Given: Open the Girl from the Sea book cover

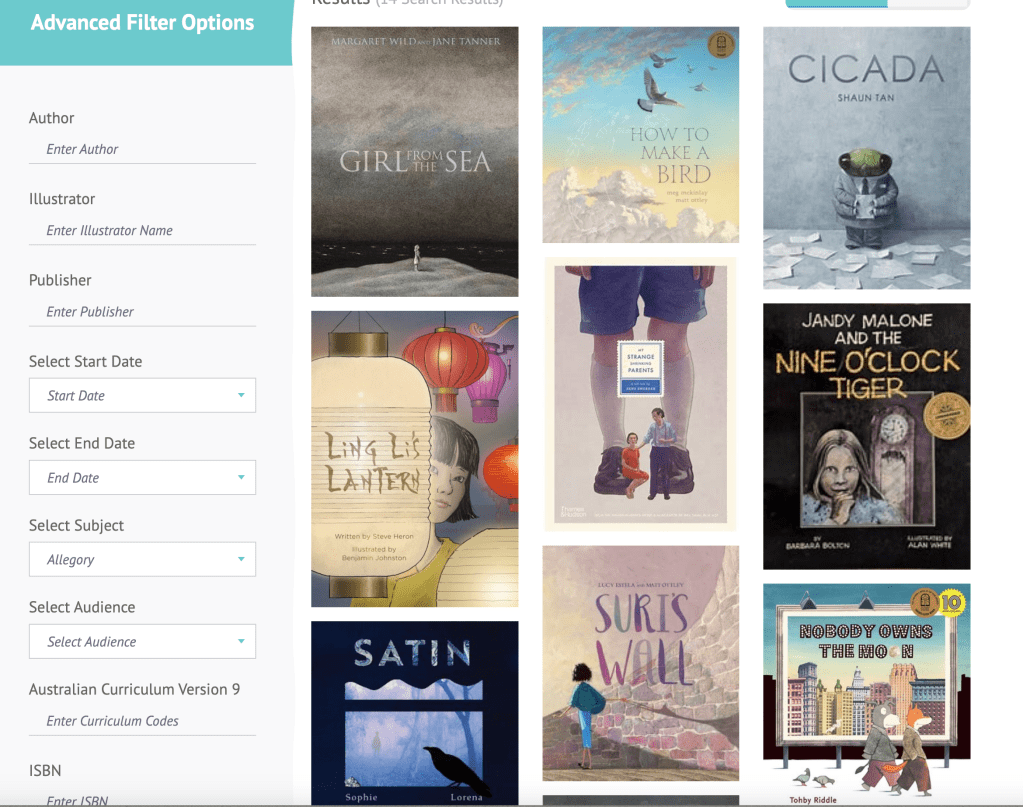Looking at the screenshot, I should 415,162.
